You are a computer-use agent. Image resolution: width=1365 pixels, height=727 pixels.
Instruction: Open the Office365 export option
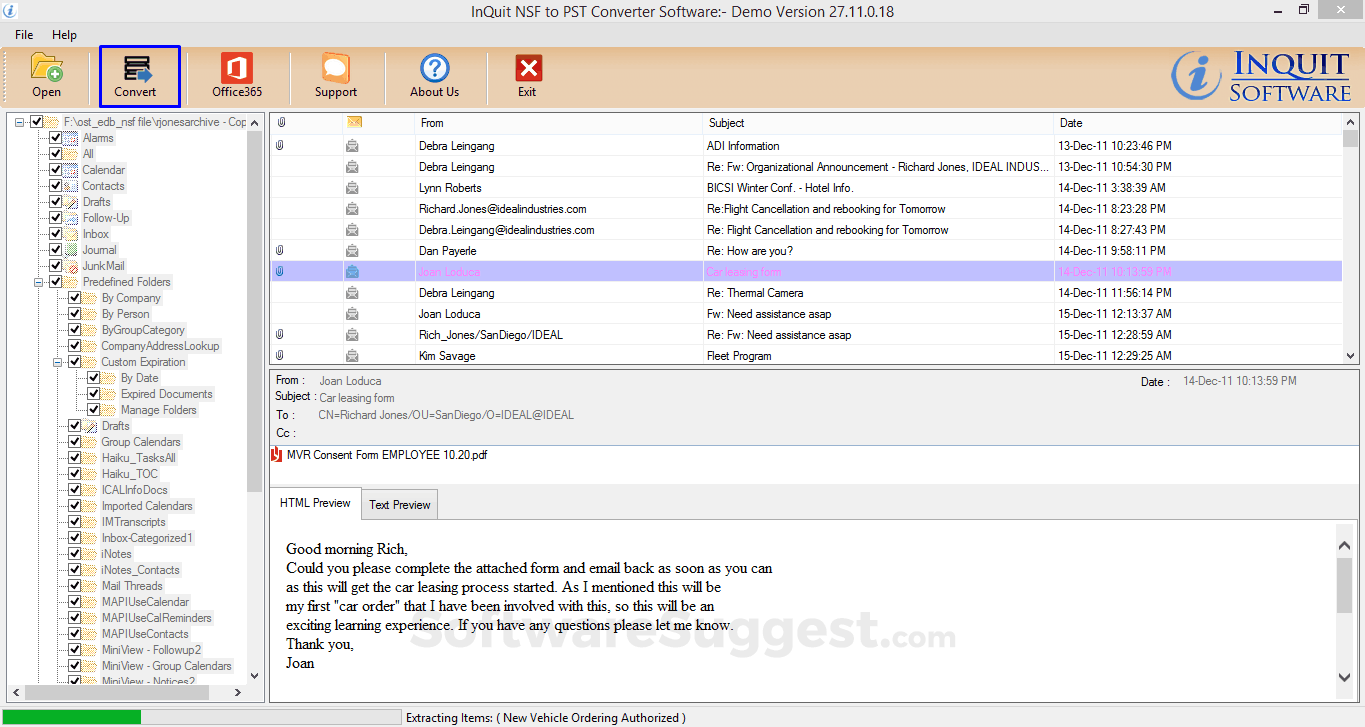(x=236, y=76)
